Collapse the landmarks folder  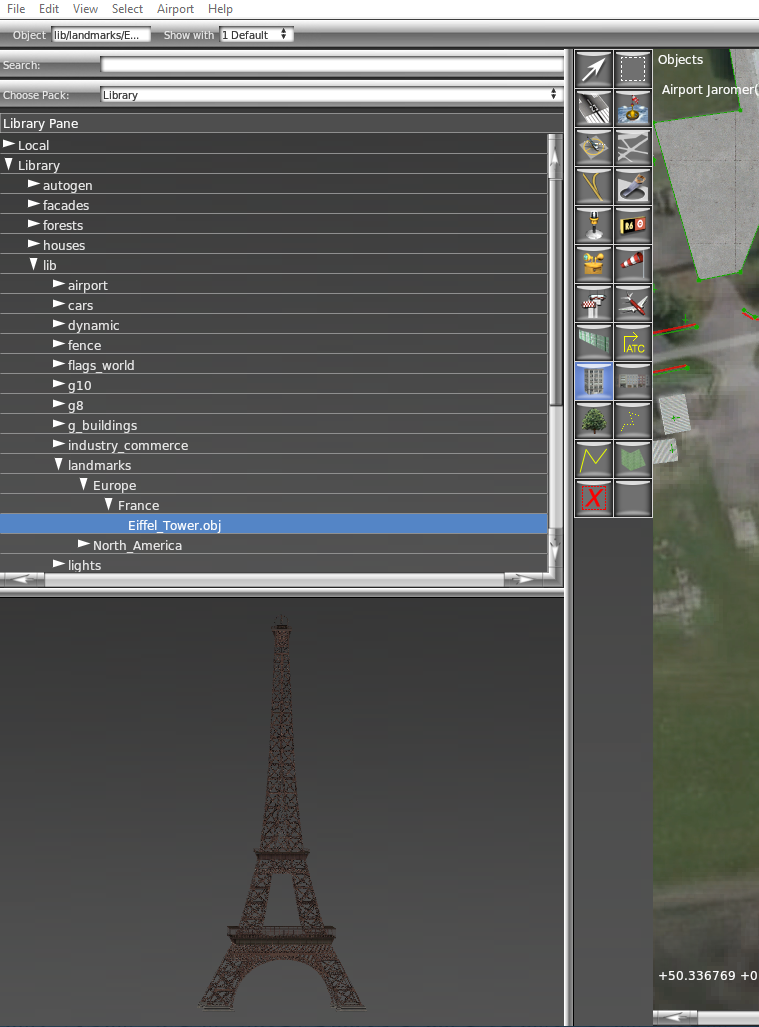pos(58,464)
